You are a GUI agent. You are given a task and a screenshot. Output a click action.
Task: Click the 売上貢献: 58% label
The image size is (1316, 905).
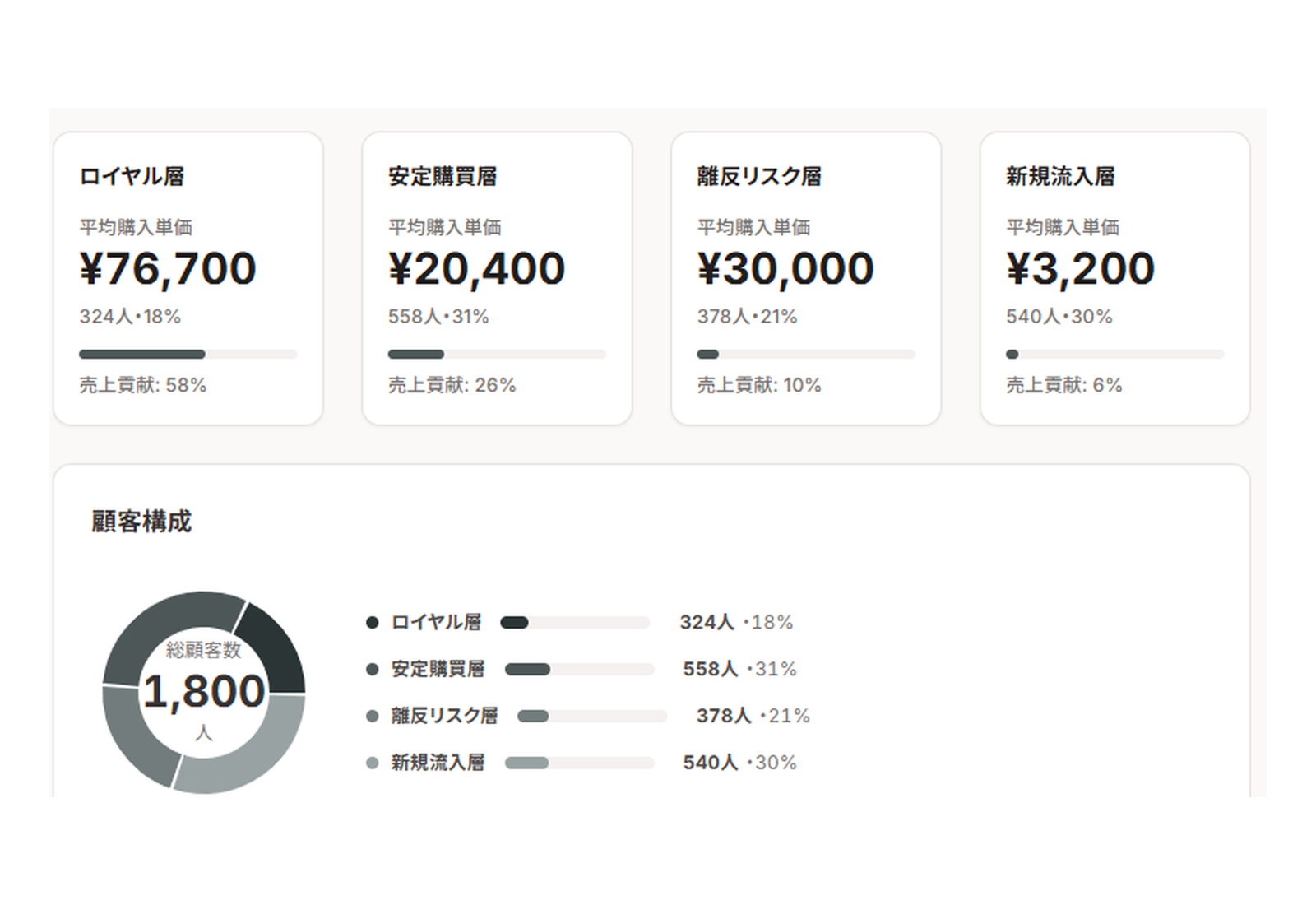tap(142, 385)
